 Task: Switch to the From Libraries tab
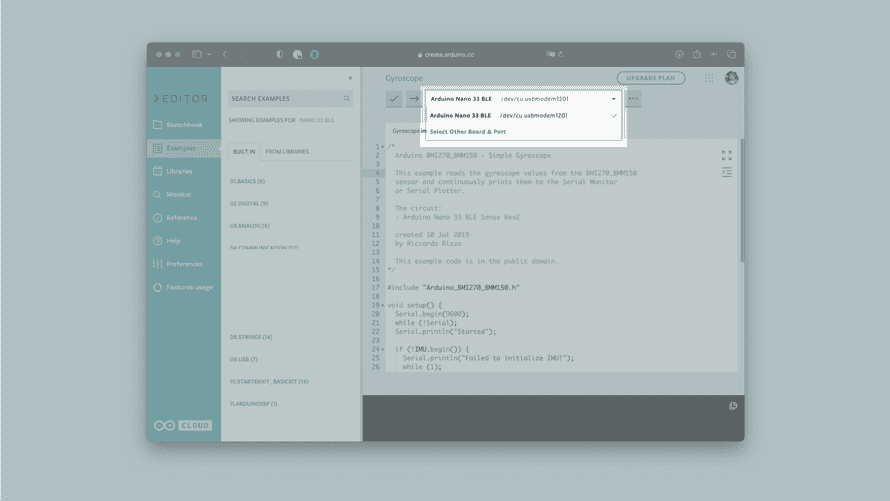[x=287, y=152]
